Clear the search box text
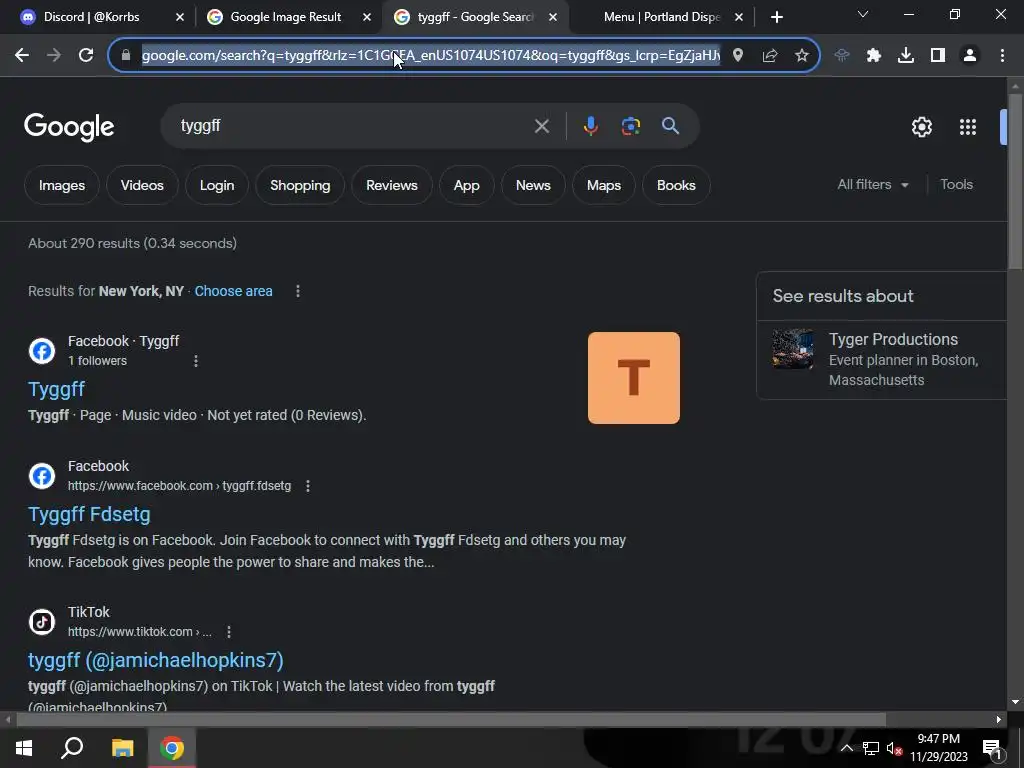The height and width of the screenshot is (768, 1024). click(541, 126)
